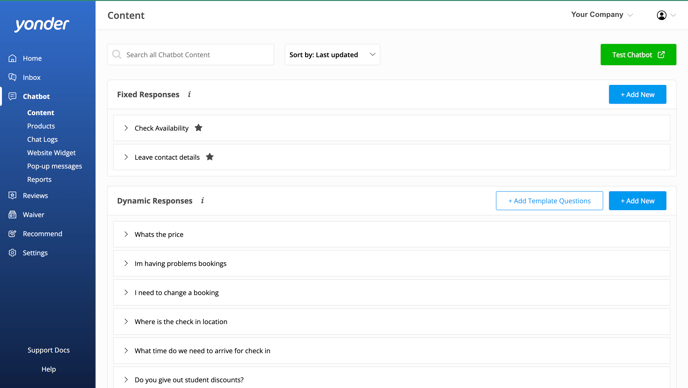Click the Fixed Responses info icon
This screenshot has height=388, width=688.
tap(190, 94)
